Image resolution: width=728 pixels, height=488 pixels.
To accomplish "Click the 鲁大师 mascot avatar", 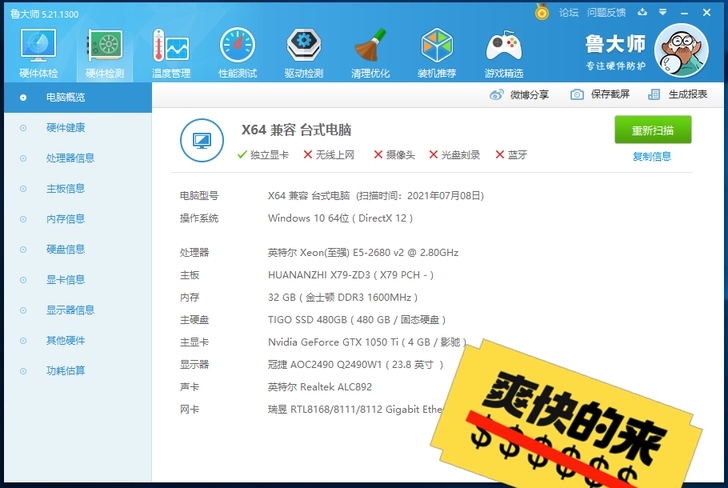I will 681,50.
